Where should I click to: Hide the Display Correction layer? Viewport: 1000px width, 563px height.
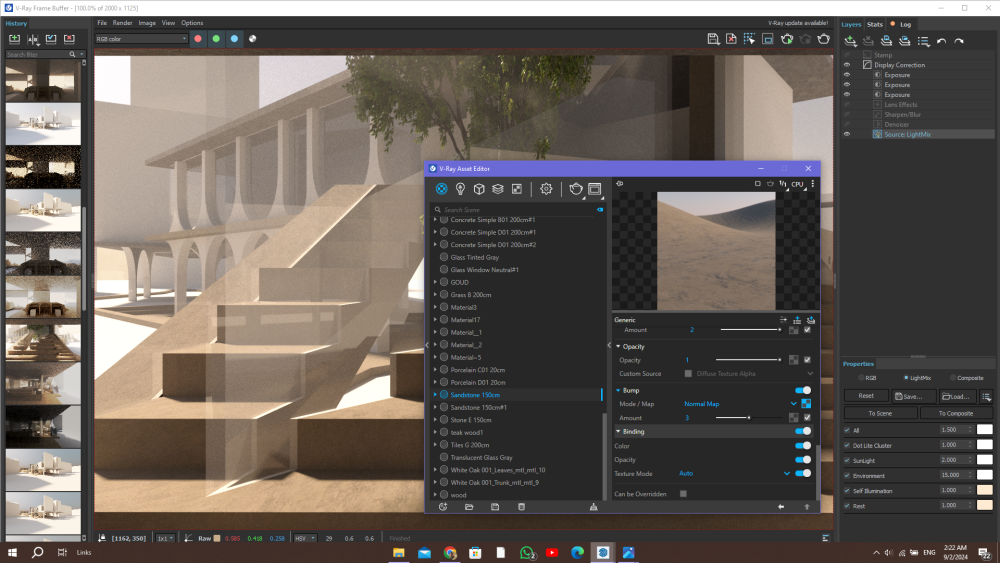pyautogui.click(x=847, y=65)
